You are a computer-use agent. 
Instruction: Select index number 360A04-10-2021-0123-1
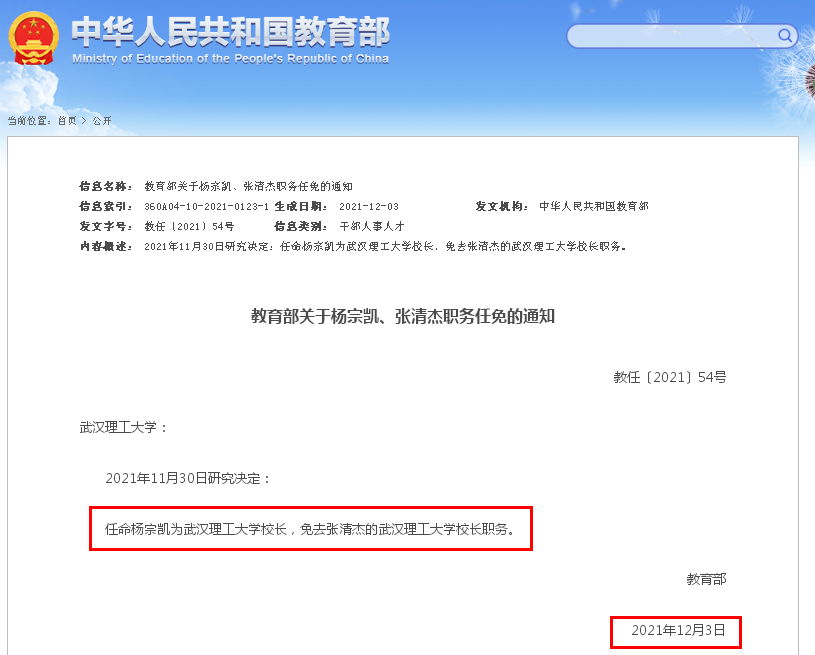pos(206,206)
